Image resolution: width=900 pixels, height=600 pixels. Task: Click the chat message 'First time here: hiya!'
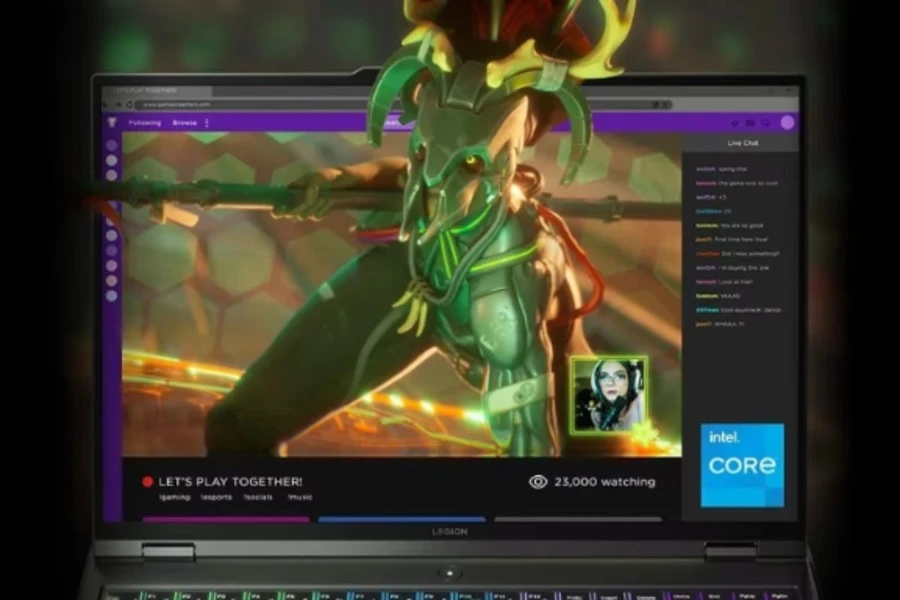[731, 239]
